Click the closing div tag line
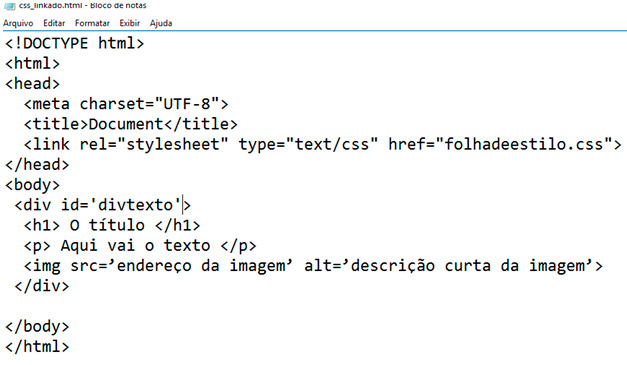The image size is (627, 365). (x=42, y=286)
